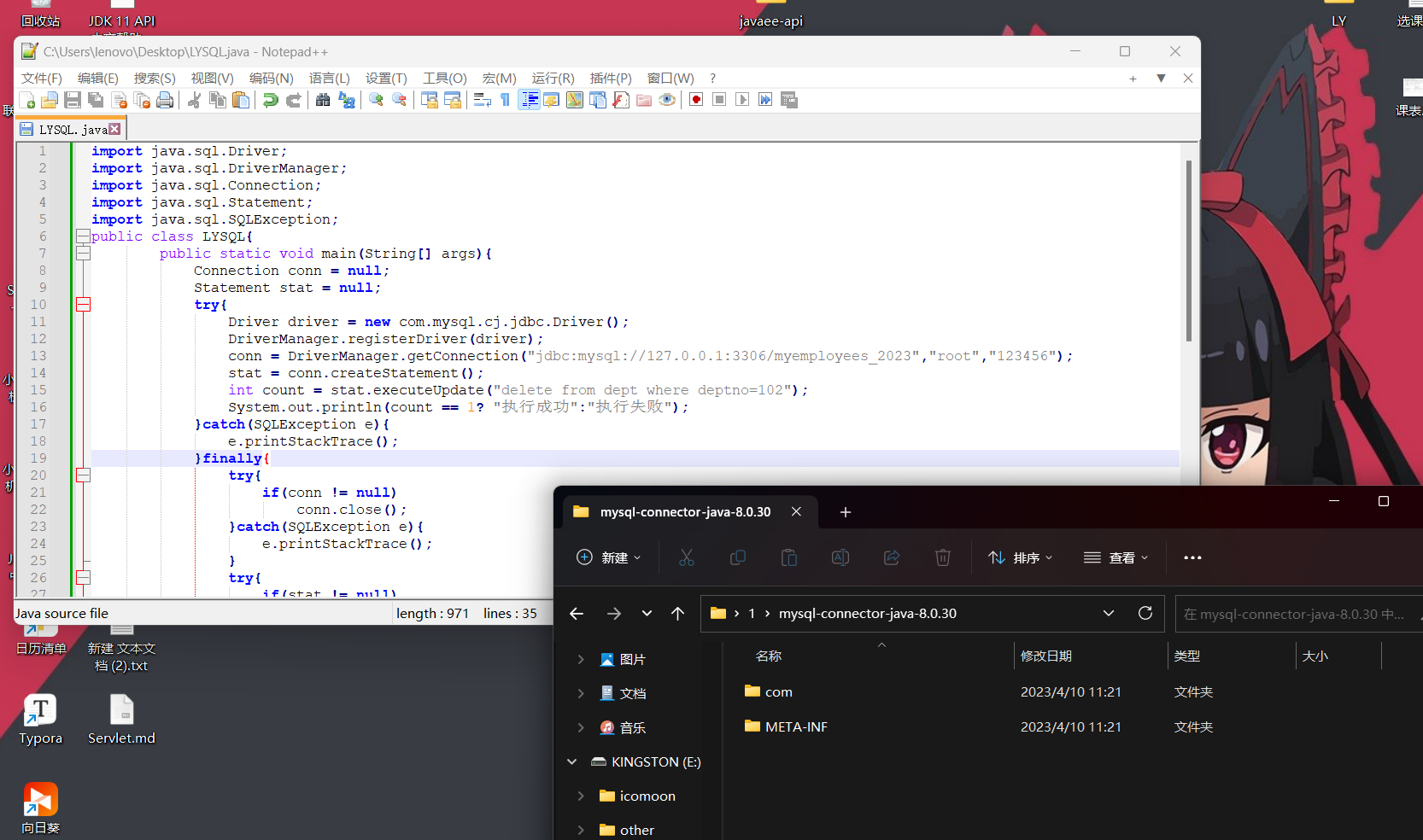The image size is (1423, 840).
Task: Click the Open file toolbar icon
Action: [50, 100]
